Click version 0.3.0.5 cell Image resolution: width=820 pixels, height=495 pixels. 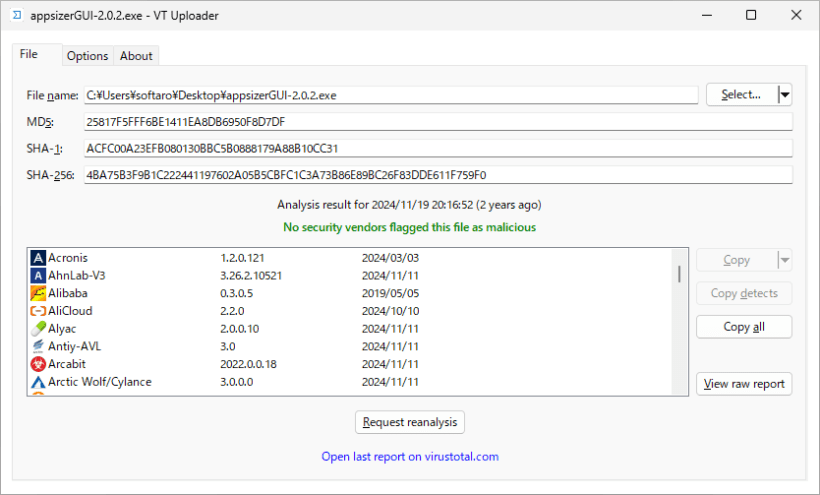(236, 293)
